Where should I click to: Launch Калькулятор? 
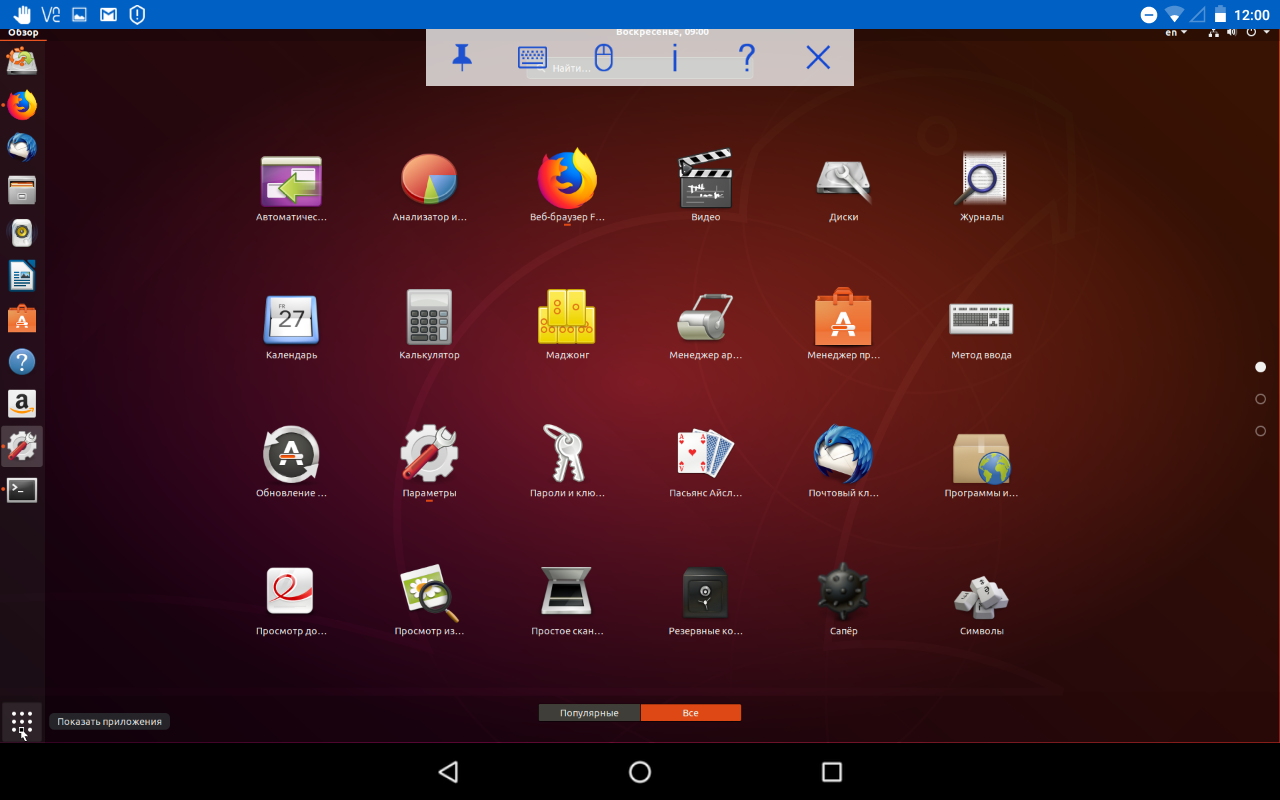[x=429, y=326]
